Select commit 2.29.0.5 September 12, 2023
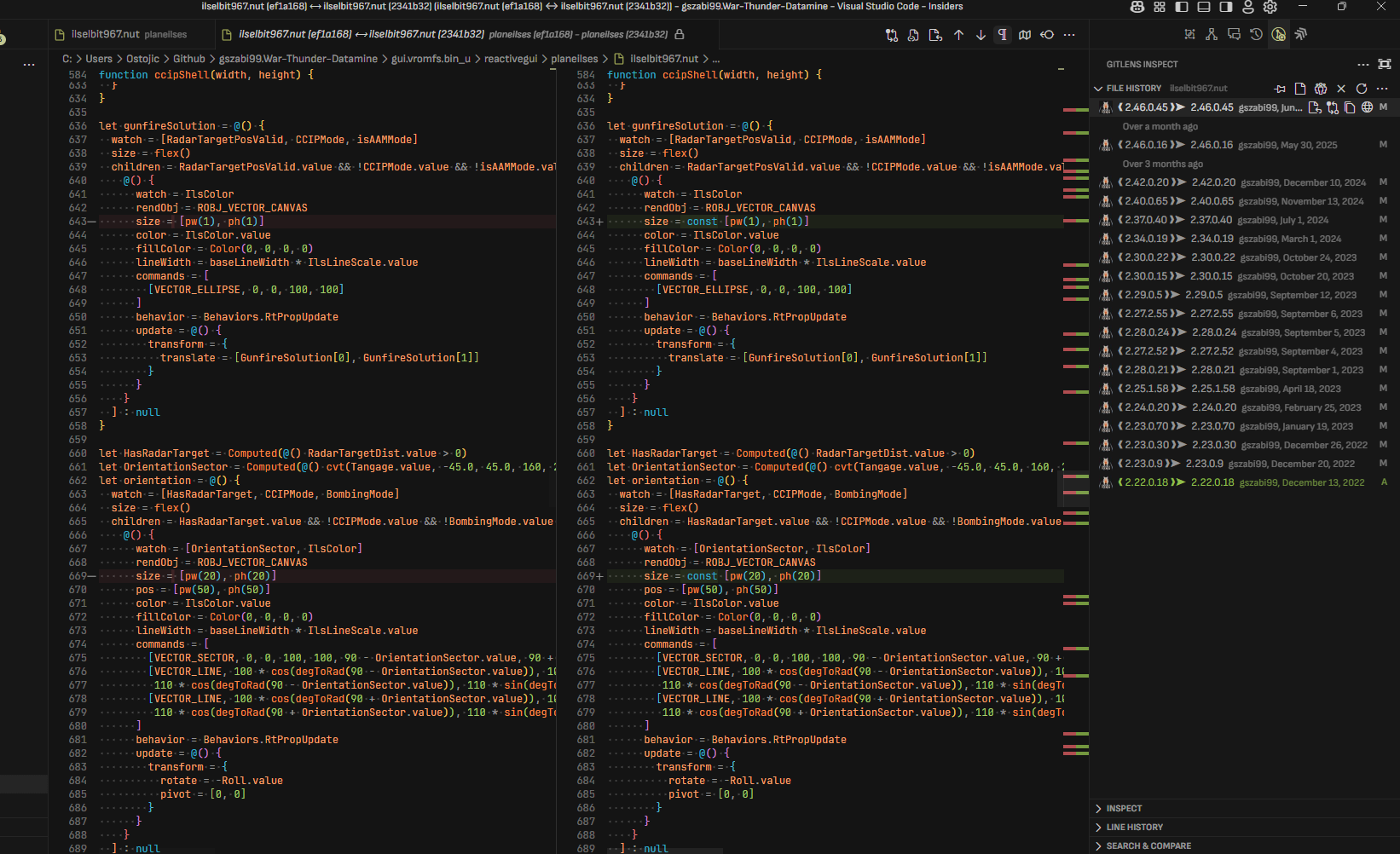 click(1245, 295)
